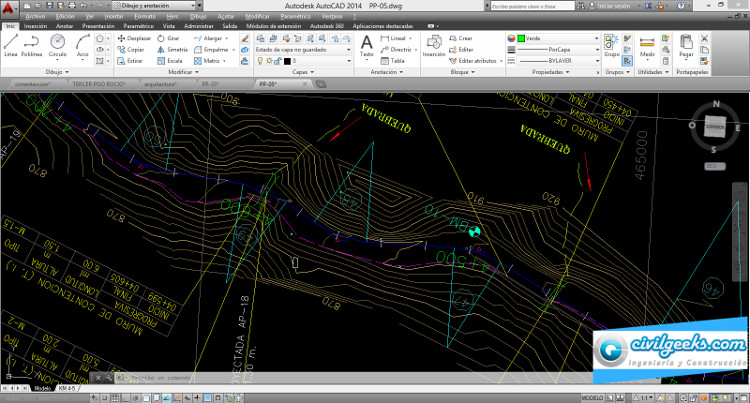Click the Desplazar move tool
Image resolution: width=750 pixels, height=403 pixels.
pyautogui.click(x=134, y=37)
